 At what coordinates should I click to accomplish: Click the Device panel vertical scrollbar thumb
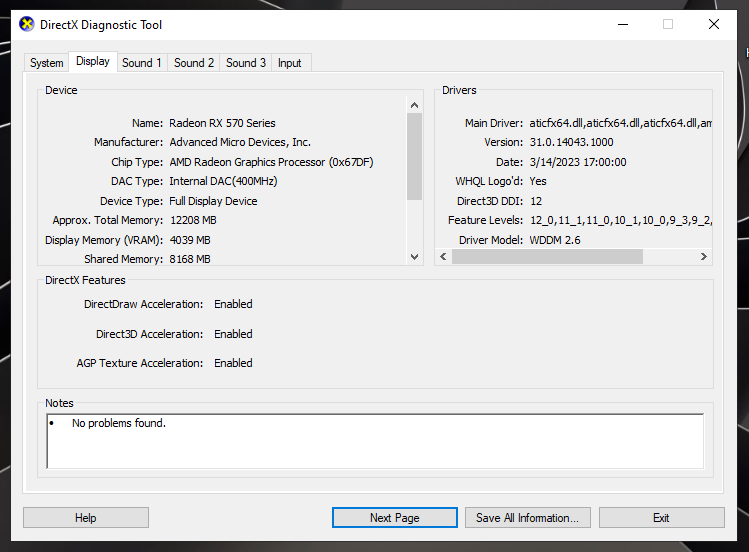tap(414, 157)
